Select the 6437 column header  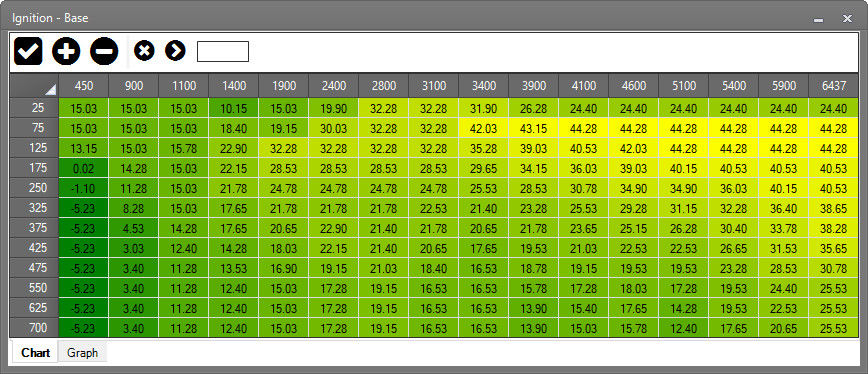coord(834,86)
